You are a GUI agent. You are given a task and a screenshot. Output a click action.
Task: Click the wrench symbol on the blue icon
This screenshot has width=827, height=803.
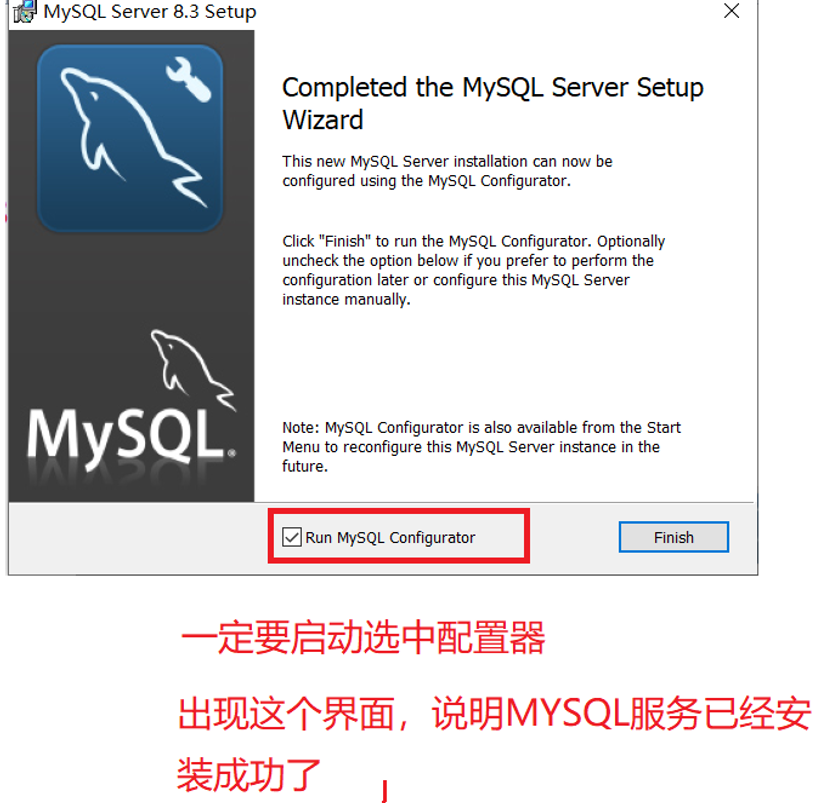(x=188, y=79)
